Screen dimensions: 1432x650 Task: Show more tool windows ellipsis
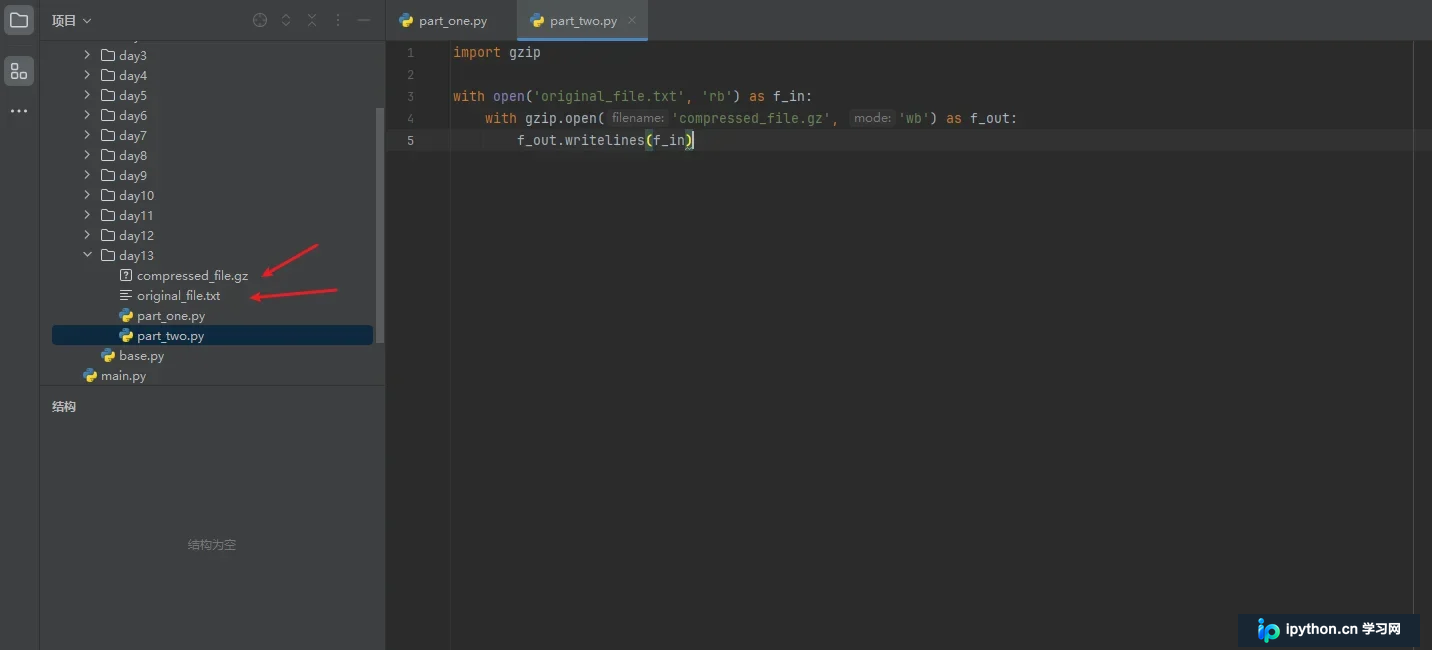coord(19,111)
